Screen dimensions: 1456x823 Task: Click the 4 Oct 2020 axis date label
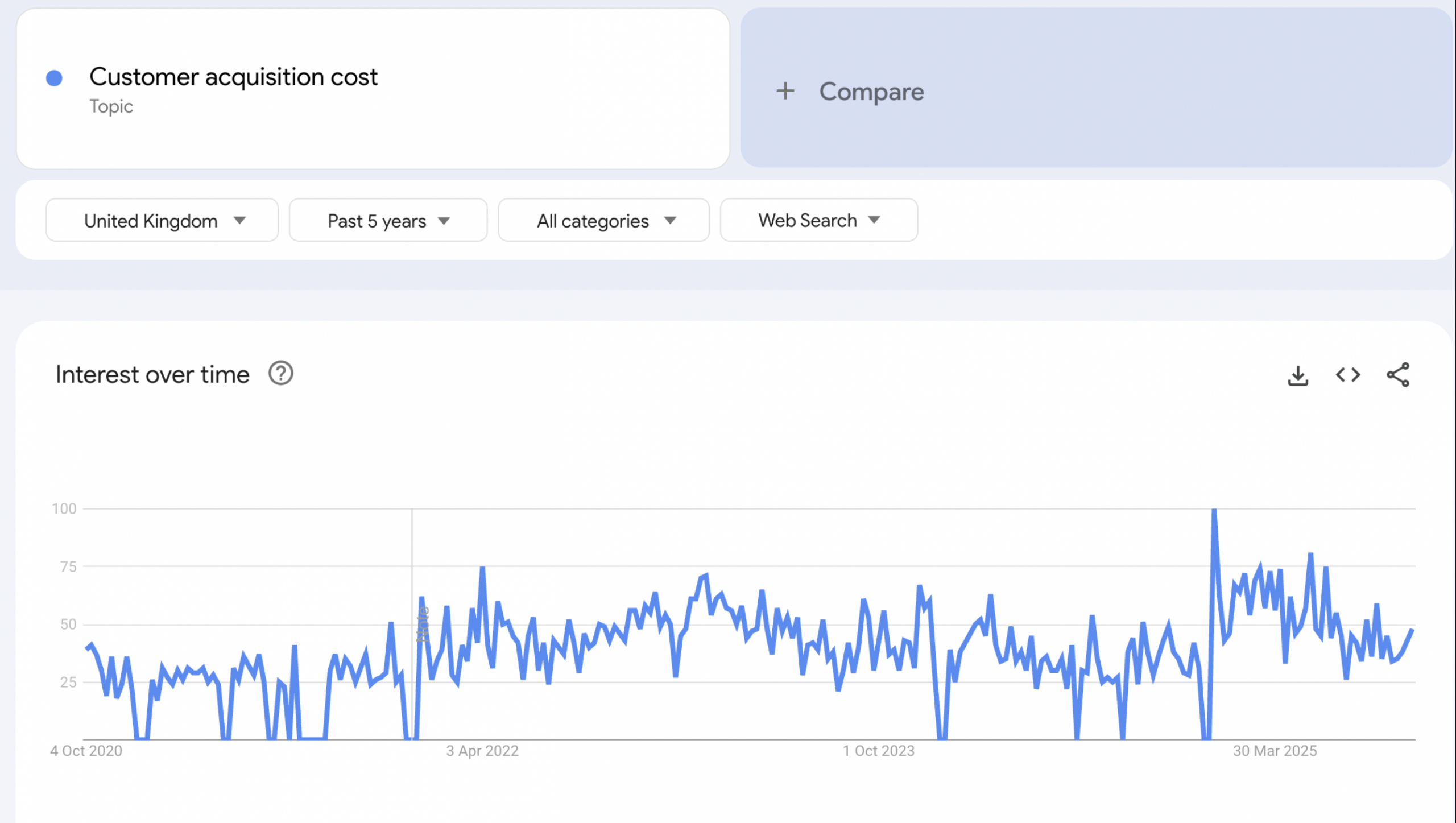86,751
